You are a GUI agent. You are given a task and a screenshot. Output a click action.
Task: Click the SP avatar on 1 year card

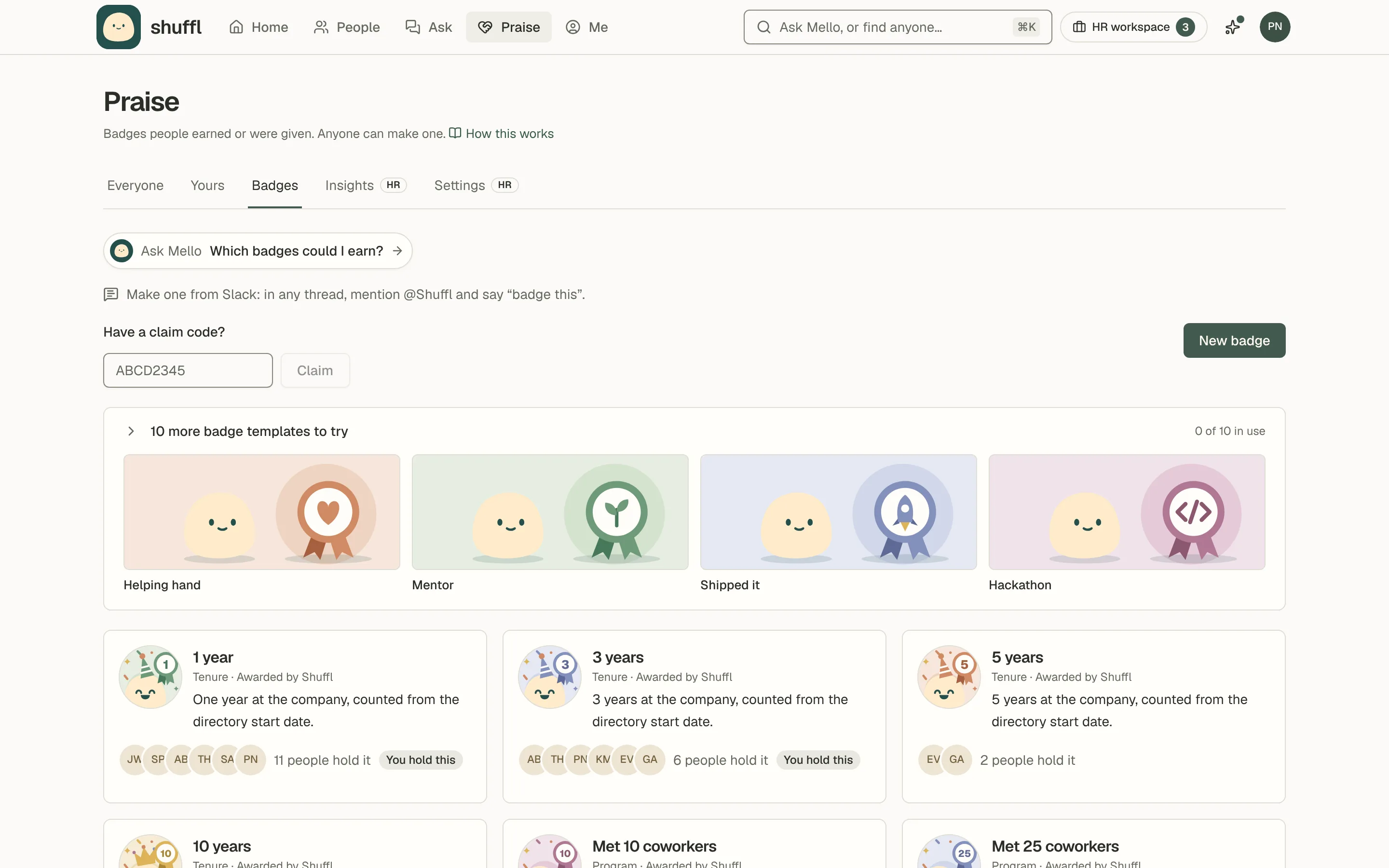point(158,759)
